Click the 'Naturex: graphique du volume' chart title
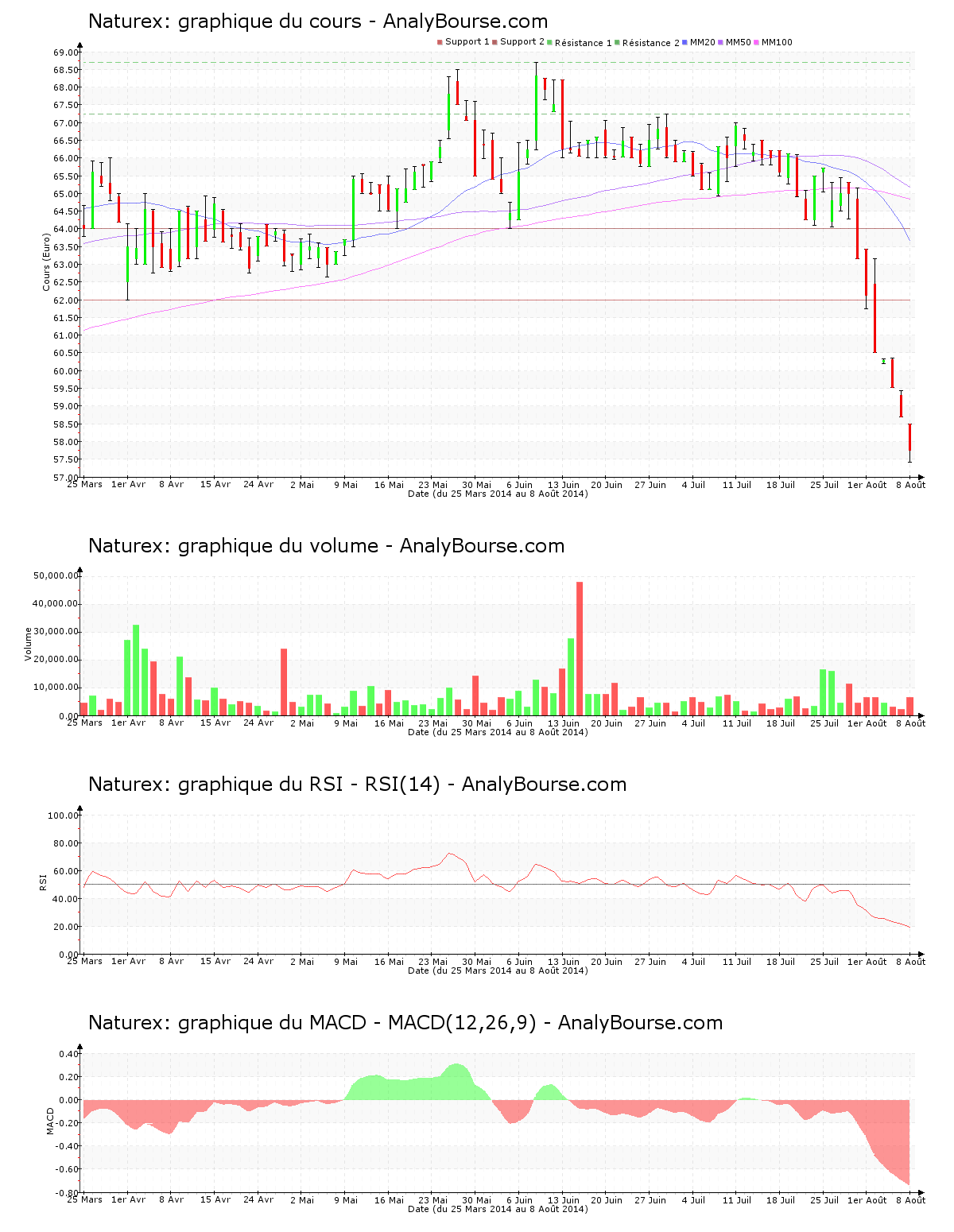This screenshot has width=954, height=1232. pyautogui.click(x=326, y=546)
